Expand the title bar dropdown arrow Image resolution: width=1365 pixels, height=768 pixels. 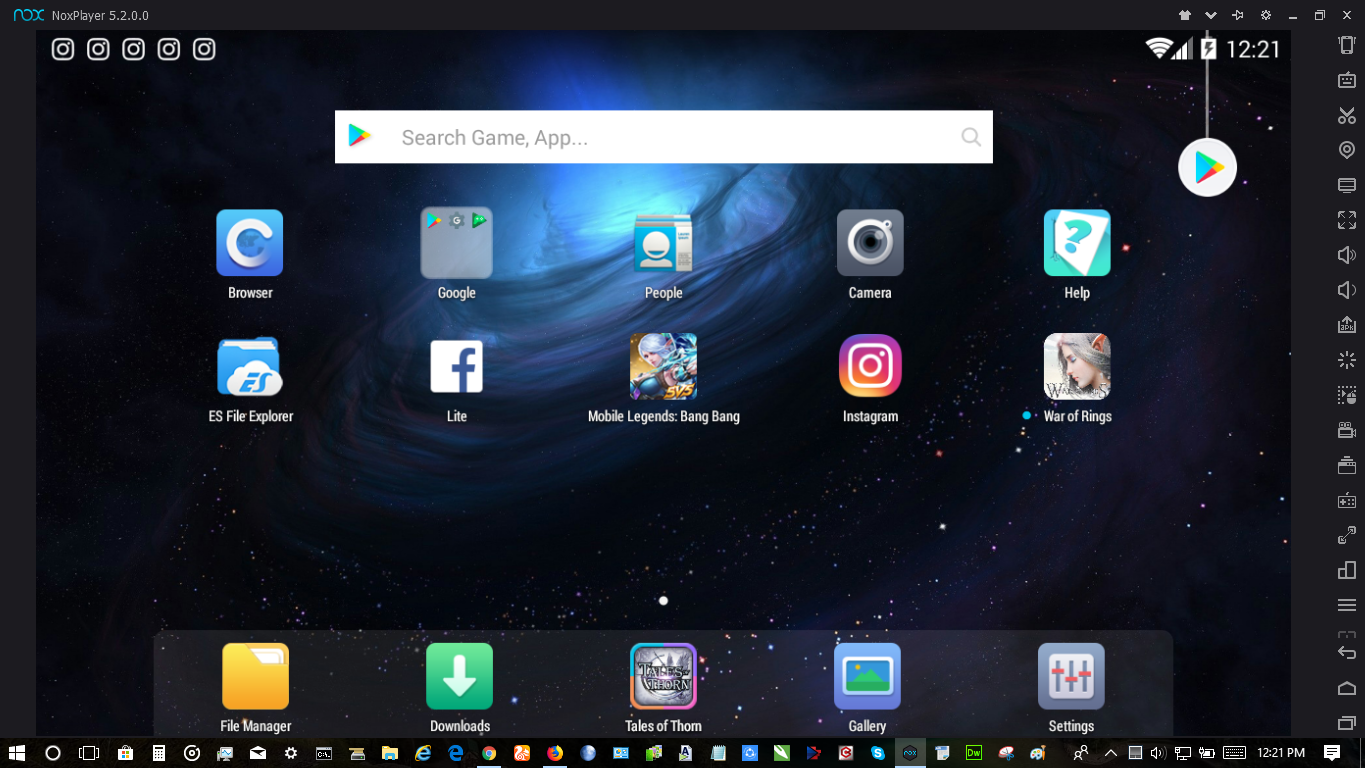1211,15
